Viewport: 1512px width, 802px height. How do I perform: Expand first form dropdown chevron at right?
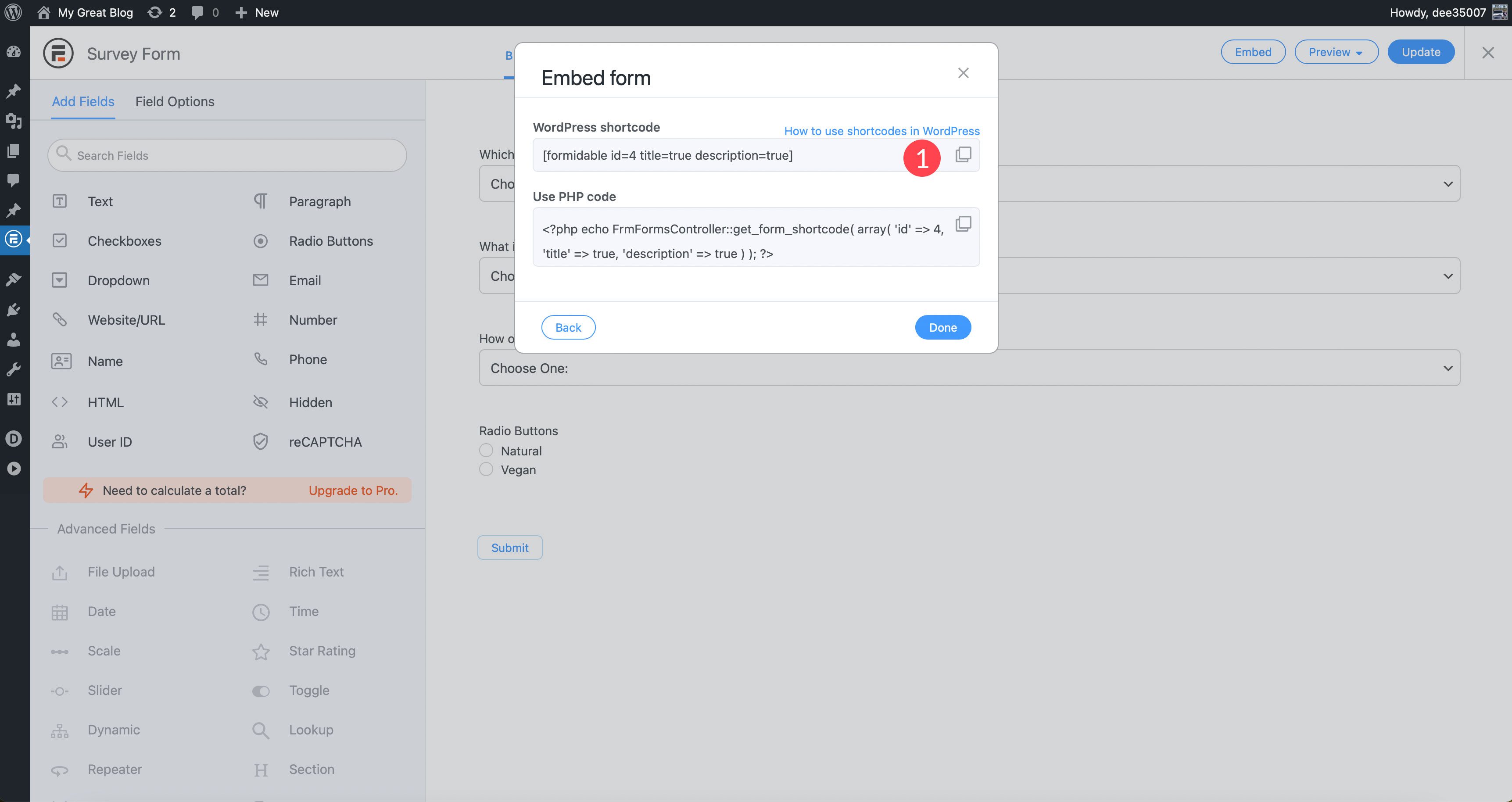(x=1448, y=184)
